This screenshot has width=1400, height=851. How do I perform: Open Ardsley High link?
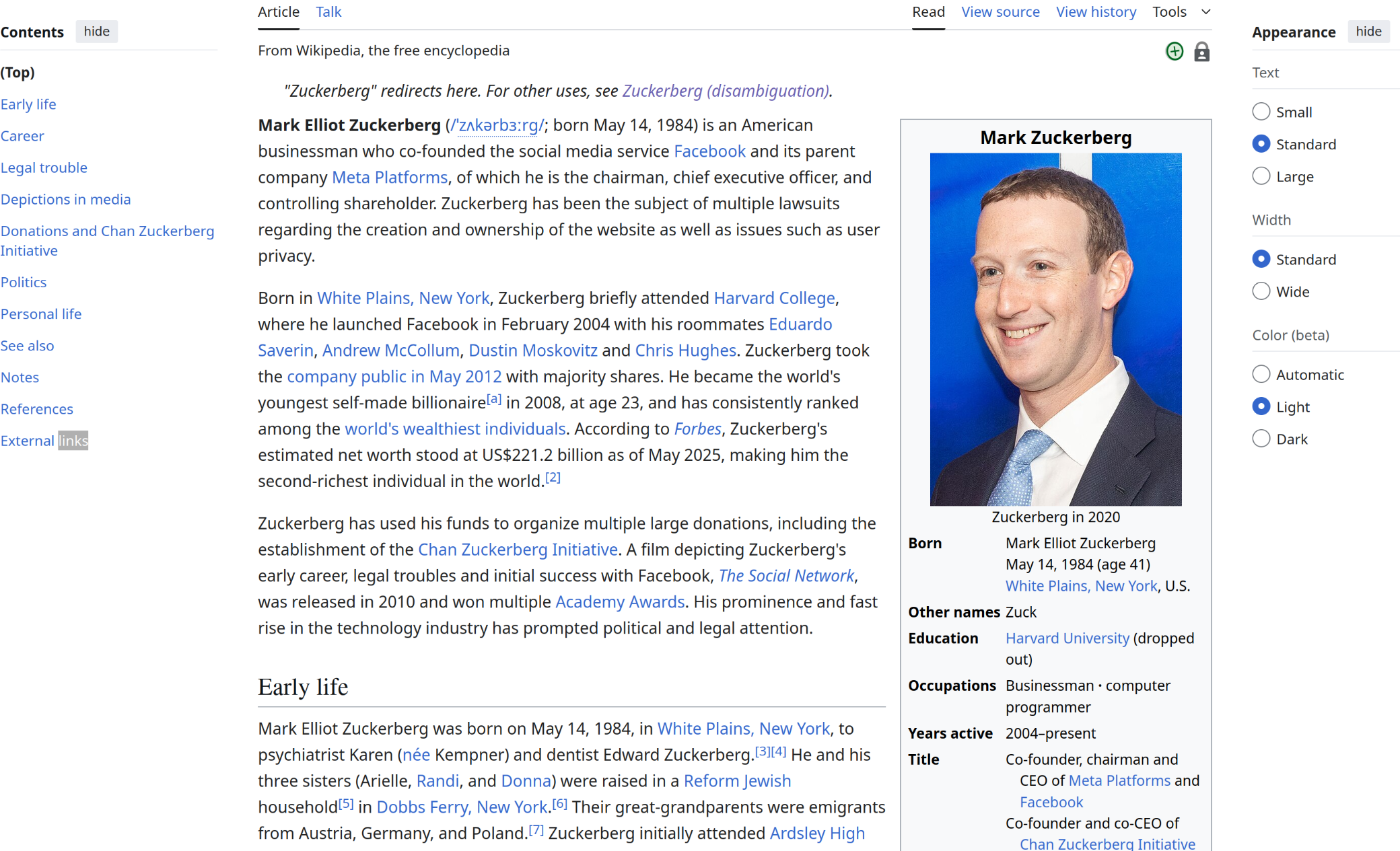coord(817,834)
